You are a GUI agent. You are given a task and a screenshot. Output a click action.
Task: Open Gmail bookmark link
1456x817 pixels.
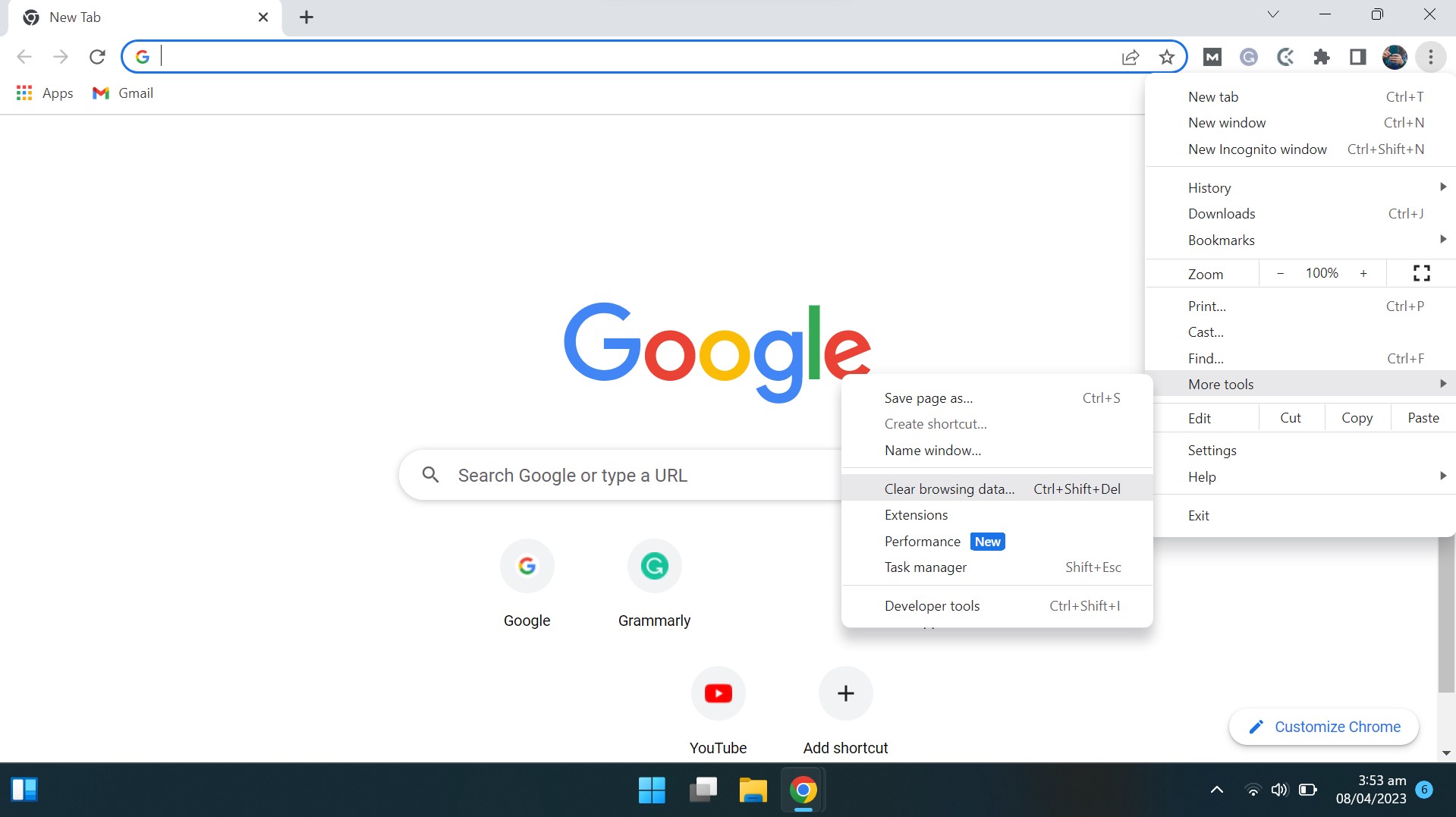[123, 93]
